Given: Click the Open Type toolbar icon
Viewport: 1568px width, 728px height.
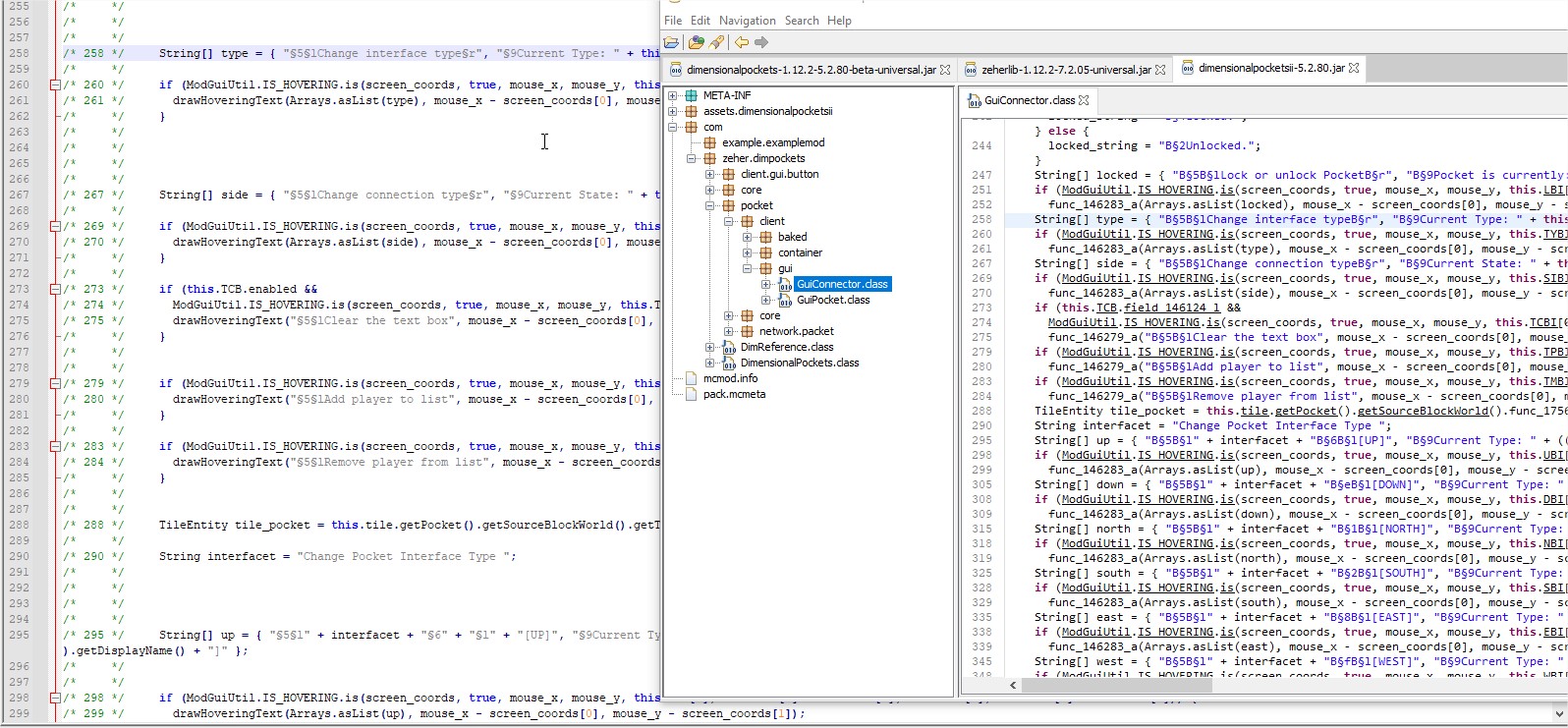Looking at the screenshot, I should (x=696, y=42).
